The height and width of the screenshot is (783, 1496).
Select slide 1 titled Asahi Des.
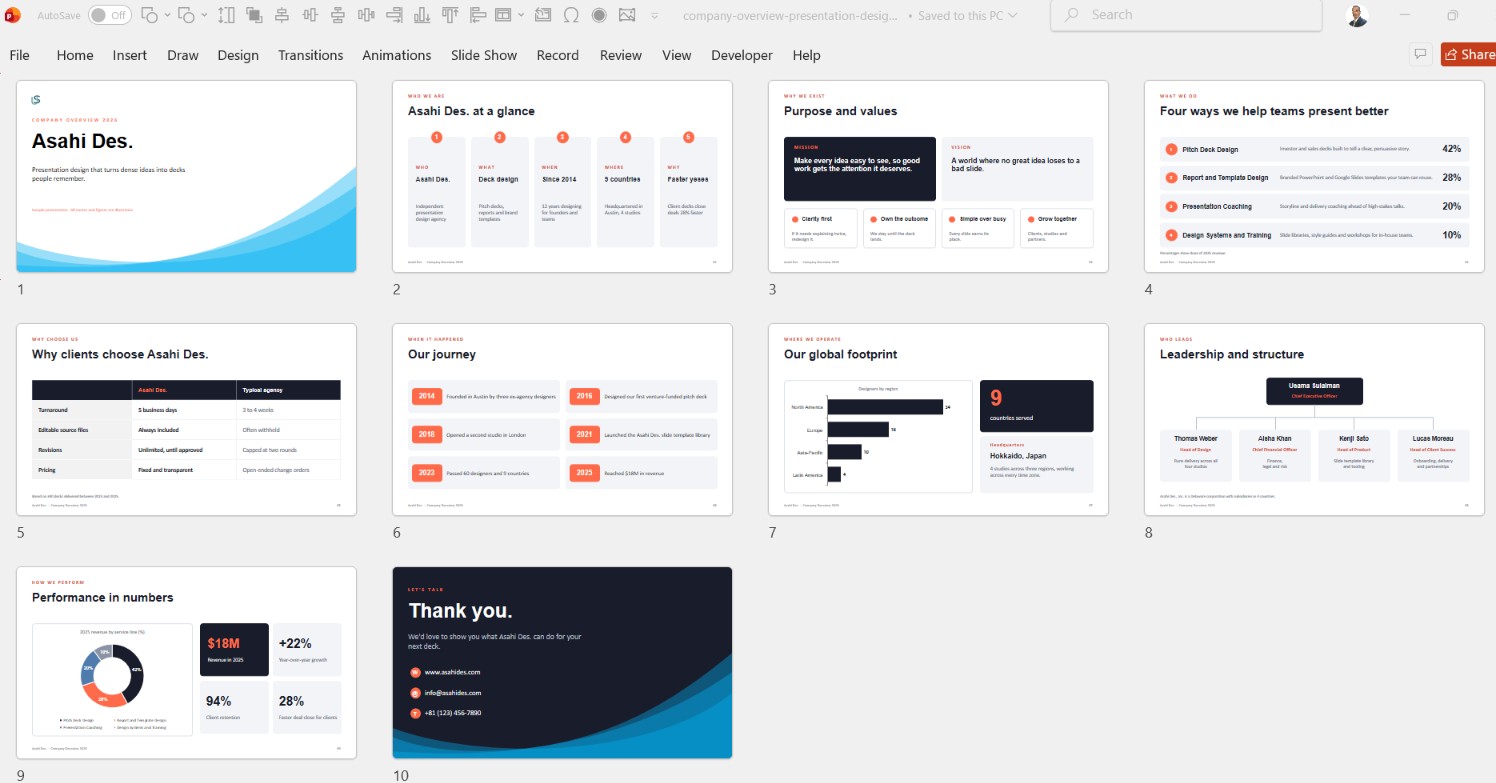click(187, 176)
